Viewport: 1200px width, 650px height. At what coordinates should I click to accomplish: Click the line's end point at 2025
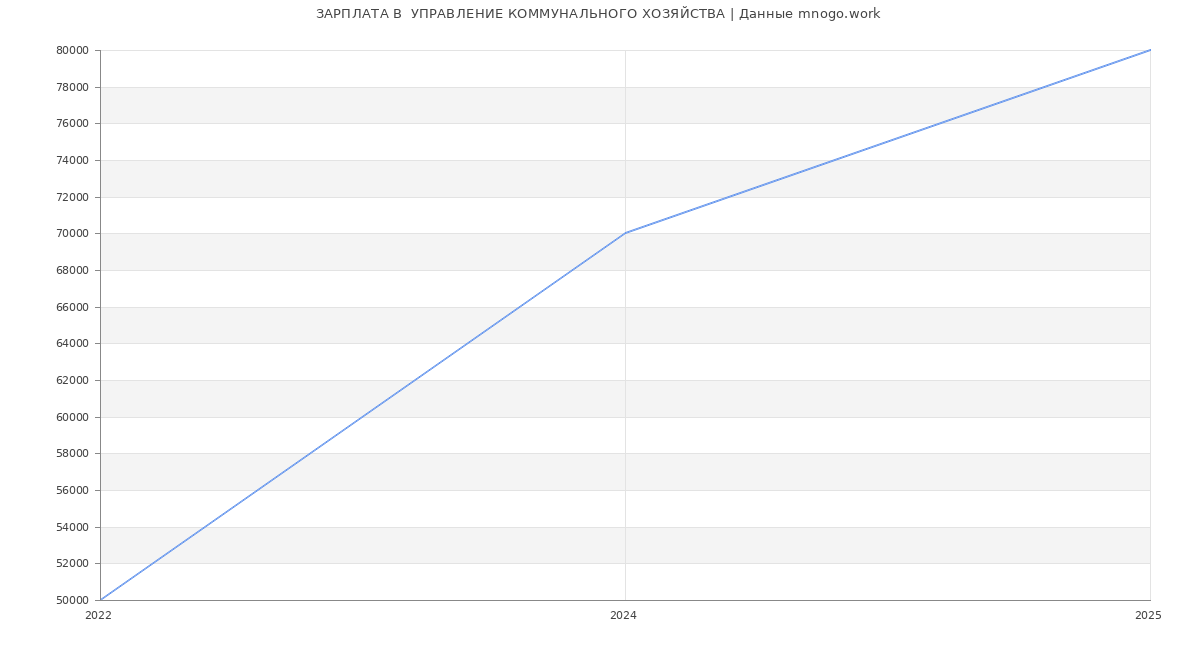[1150, 50]
